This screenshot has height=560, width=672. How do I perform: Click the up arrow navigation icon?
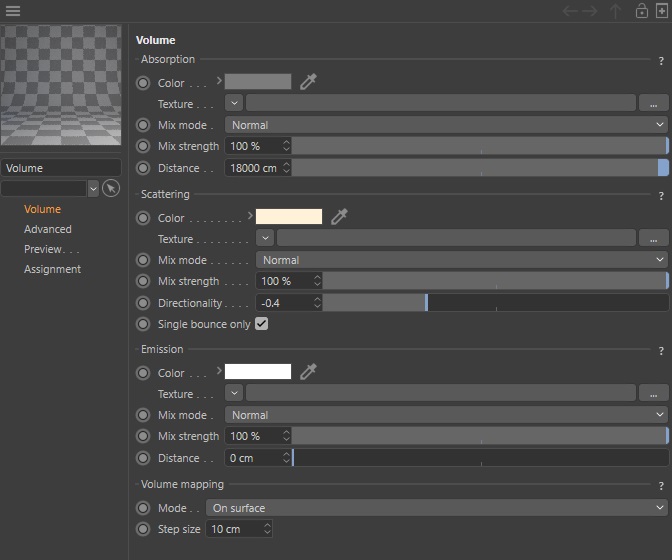coord(615,11)
